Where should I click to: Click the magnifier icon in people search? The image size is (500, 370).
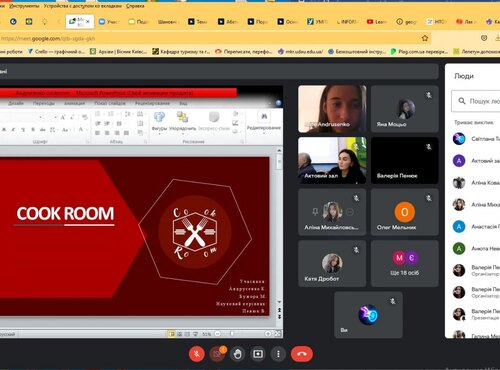click(x=462, y=101)
